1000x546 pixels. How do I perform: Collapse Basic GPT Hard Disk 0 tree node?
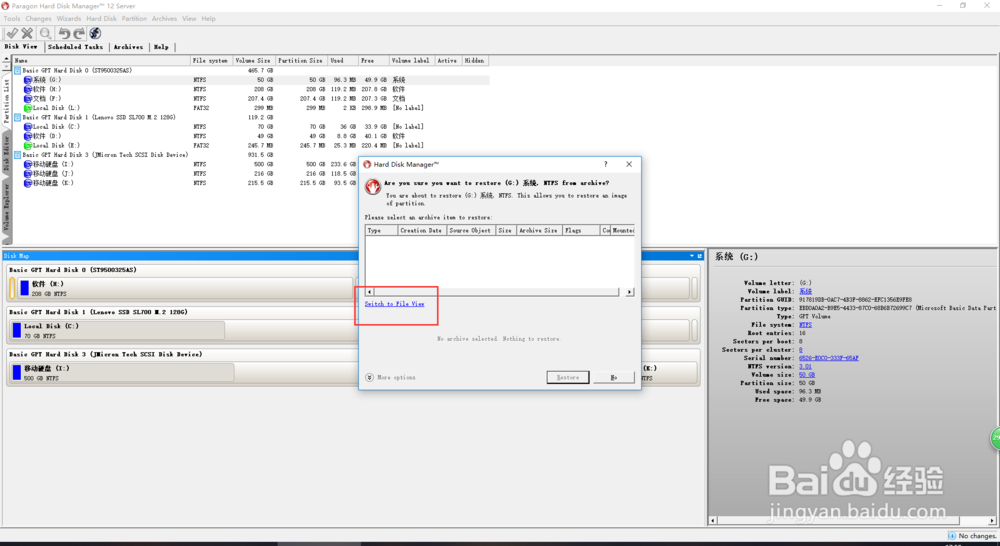[18, 71]
